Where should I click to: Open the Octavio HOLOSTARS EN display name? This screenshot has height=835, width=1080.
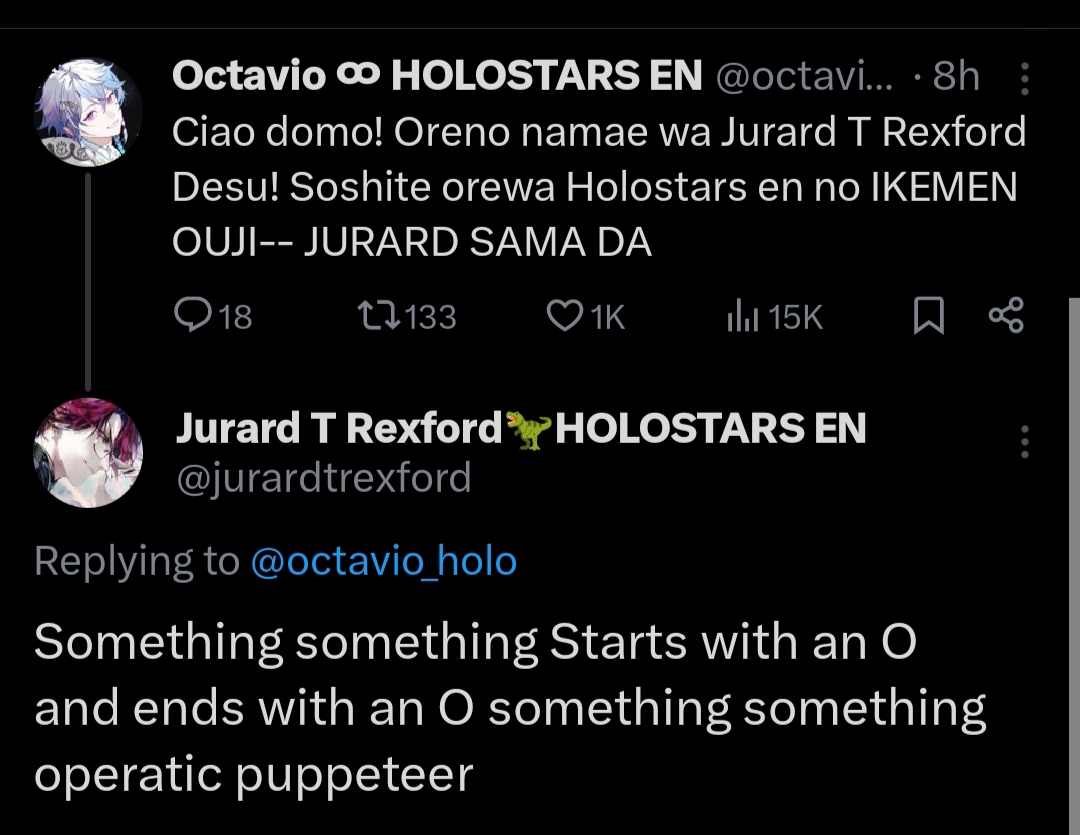[x=437, y=76]
